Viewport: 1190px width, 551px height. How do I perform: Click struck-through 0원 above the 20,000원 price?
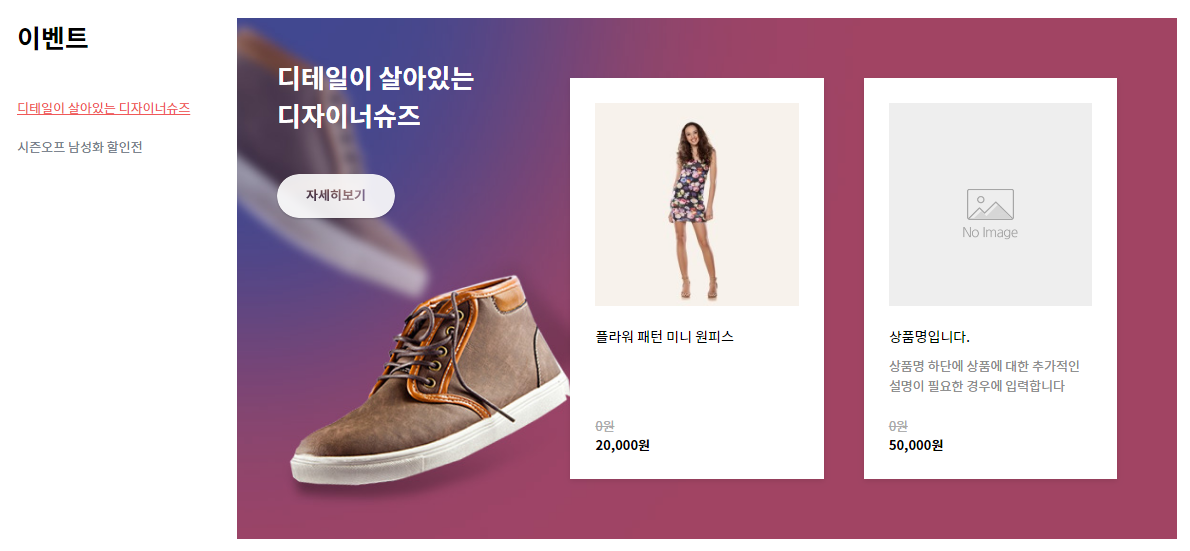(605, 427)
